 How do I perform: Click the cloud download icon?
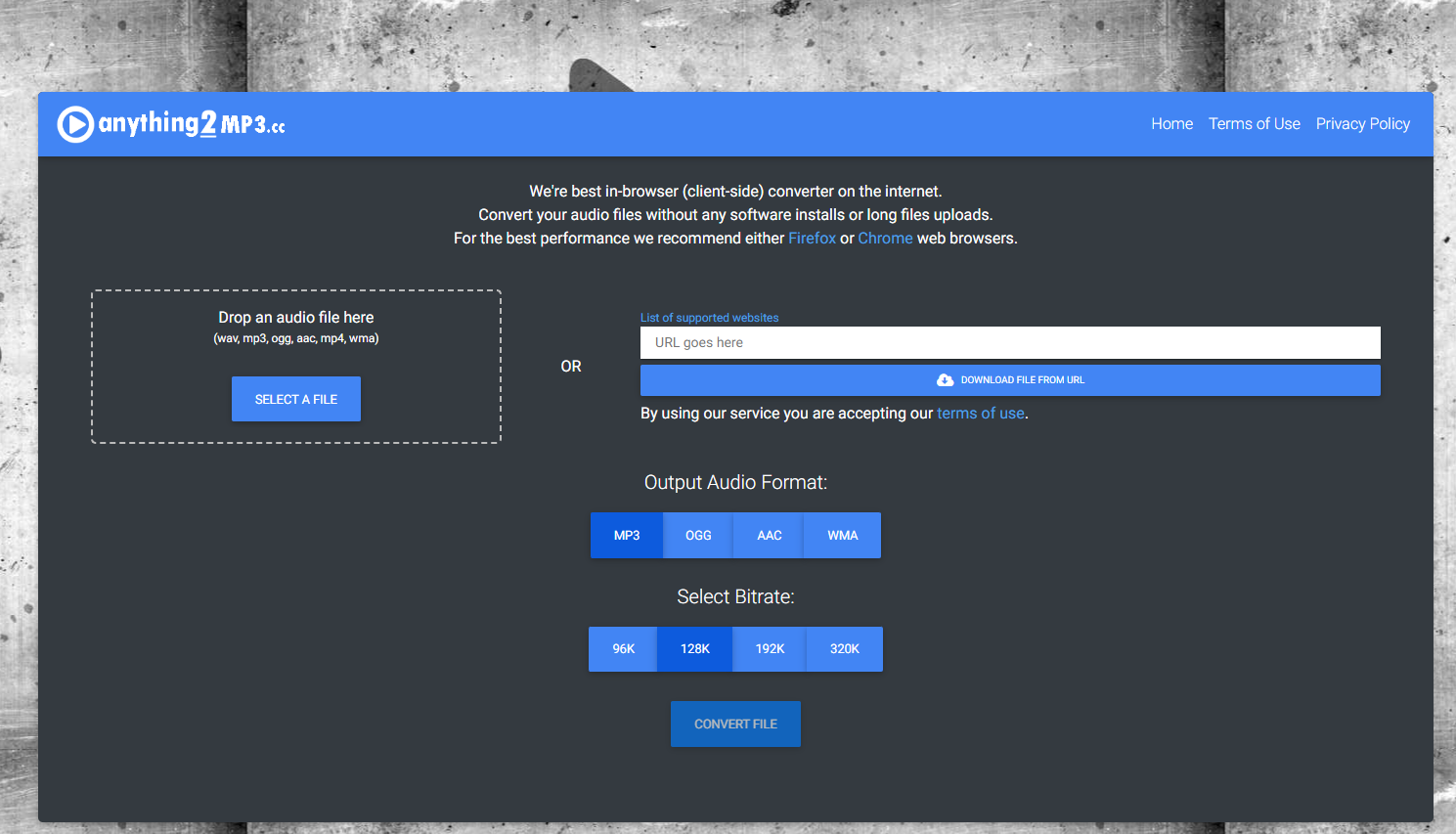click(x=945, y=380)
